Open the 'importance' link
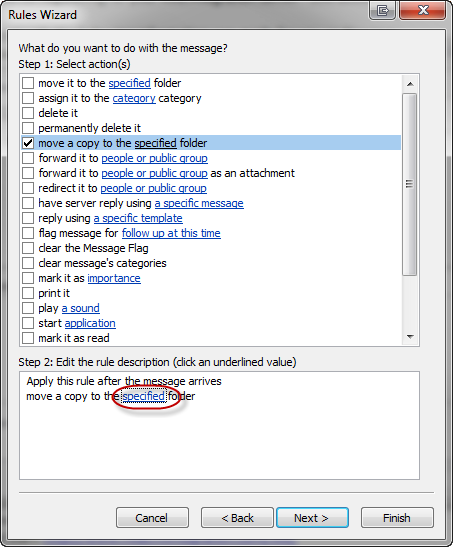 pos(114,278)
